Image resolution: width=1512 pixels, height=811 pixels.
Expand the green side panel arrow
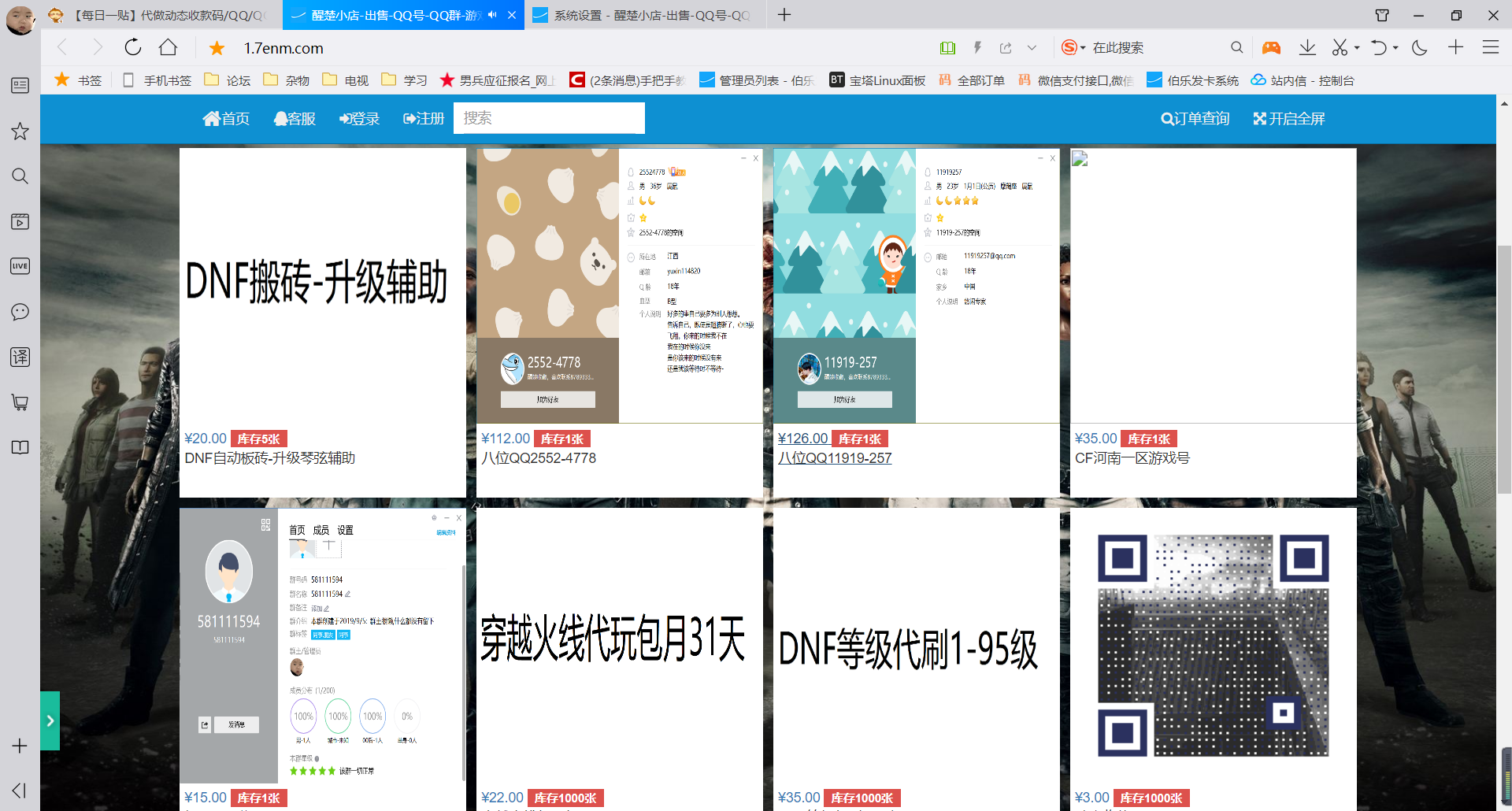50,720
